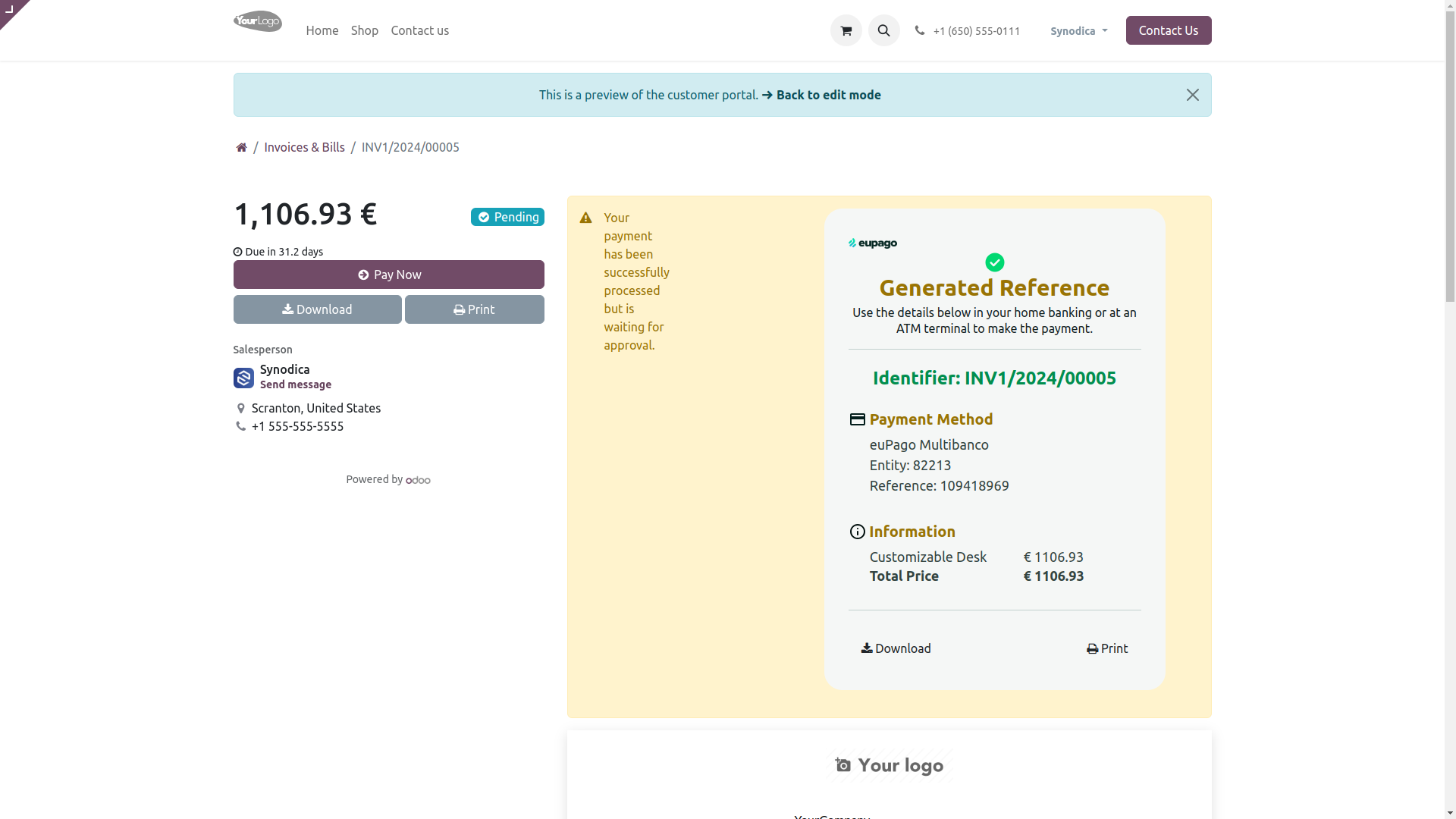This screenshot has height=819, width=1456.
Task: Click the eupago logo
Action: click(873, 243)
